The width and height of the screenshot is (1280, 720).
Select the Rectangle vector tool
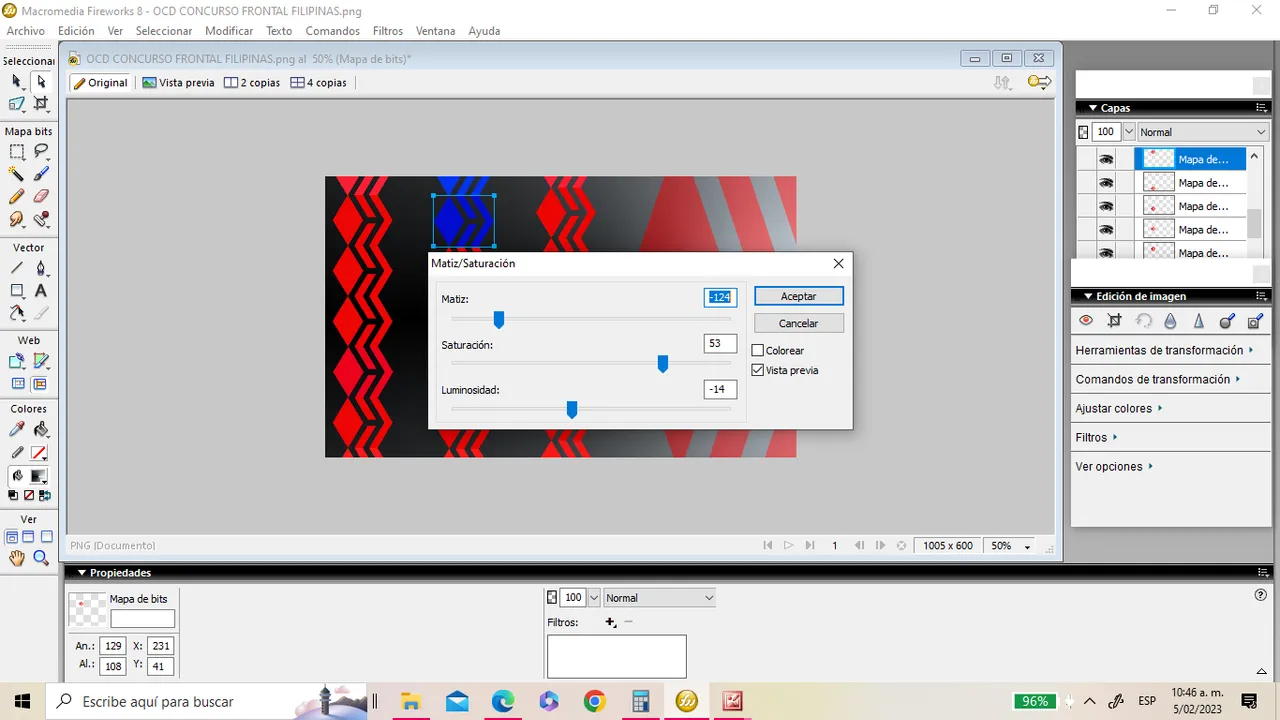17,290
